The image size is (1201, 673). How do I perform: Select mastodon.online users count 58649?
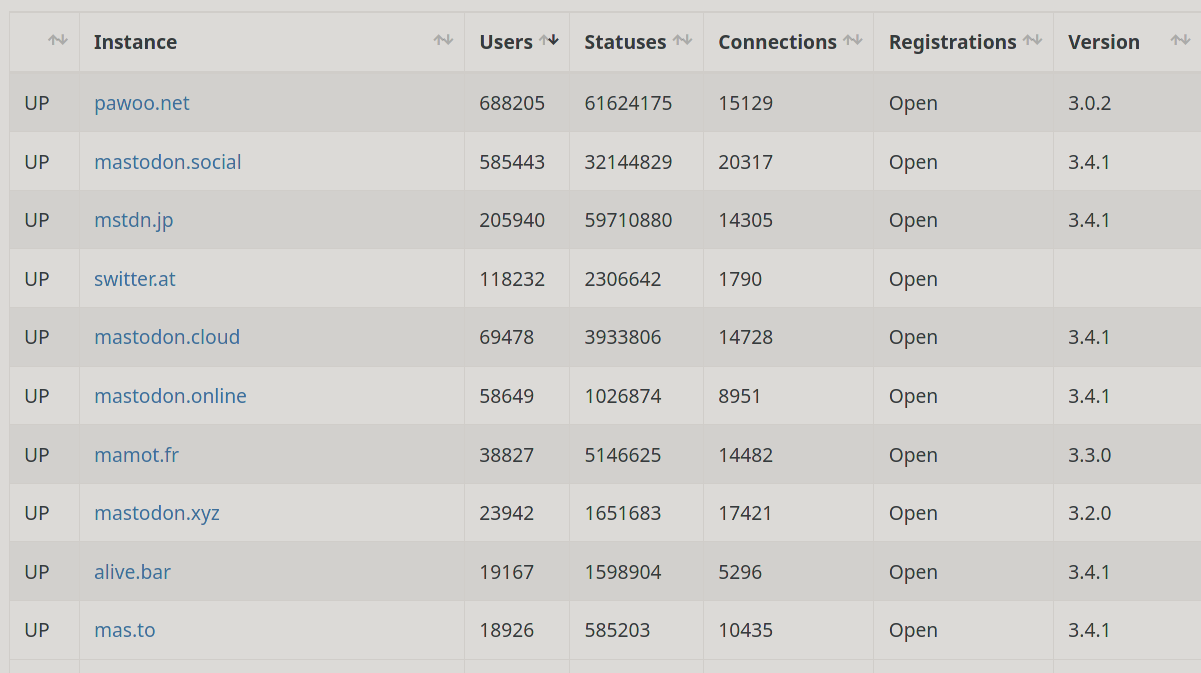coord(507,396)
